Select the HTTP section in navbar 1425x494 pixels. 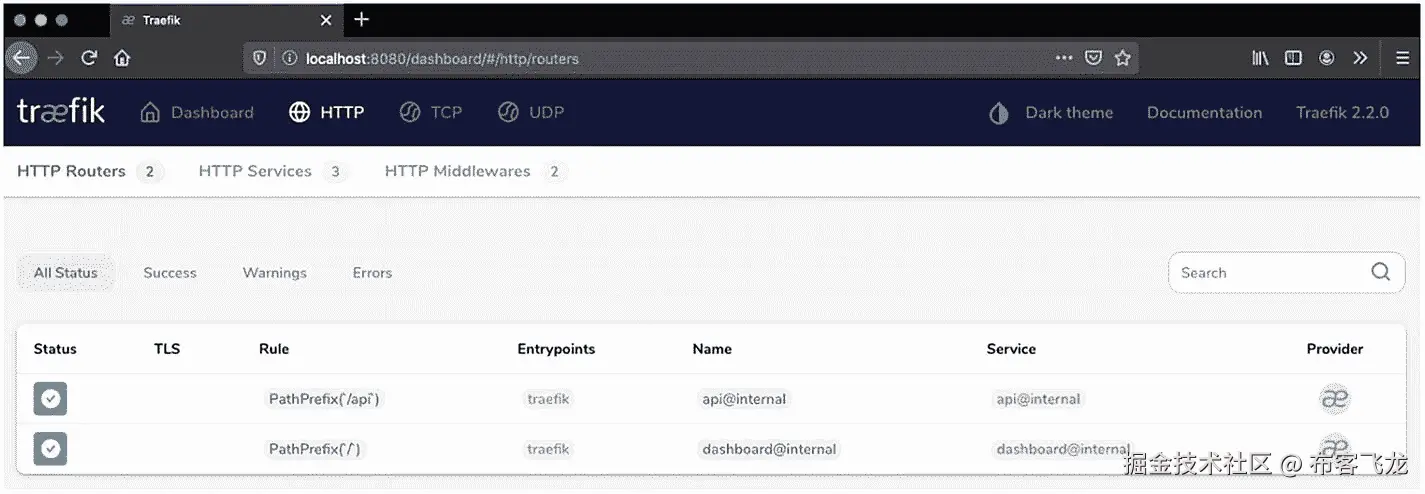tap(326, 112)
